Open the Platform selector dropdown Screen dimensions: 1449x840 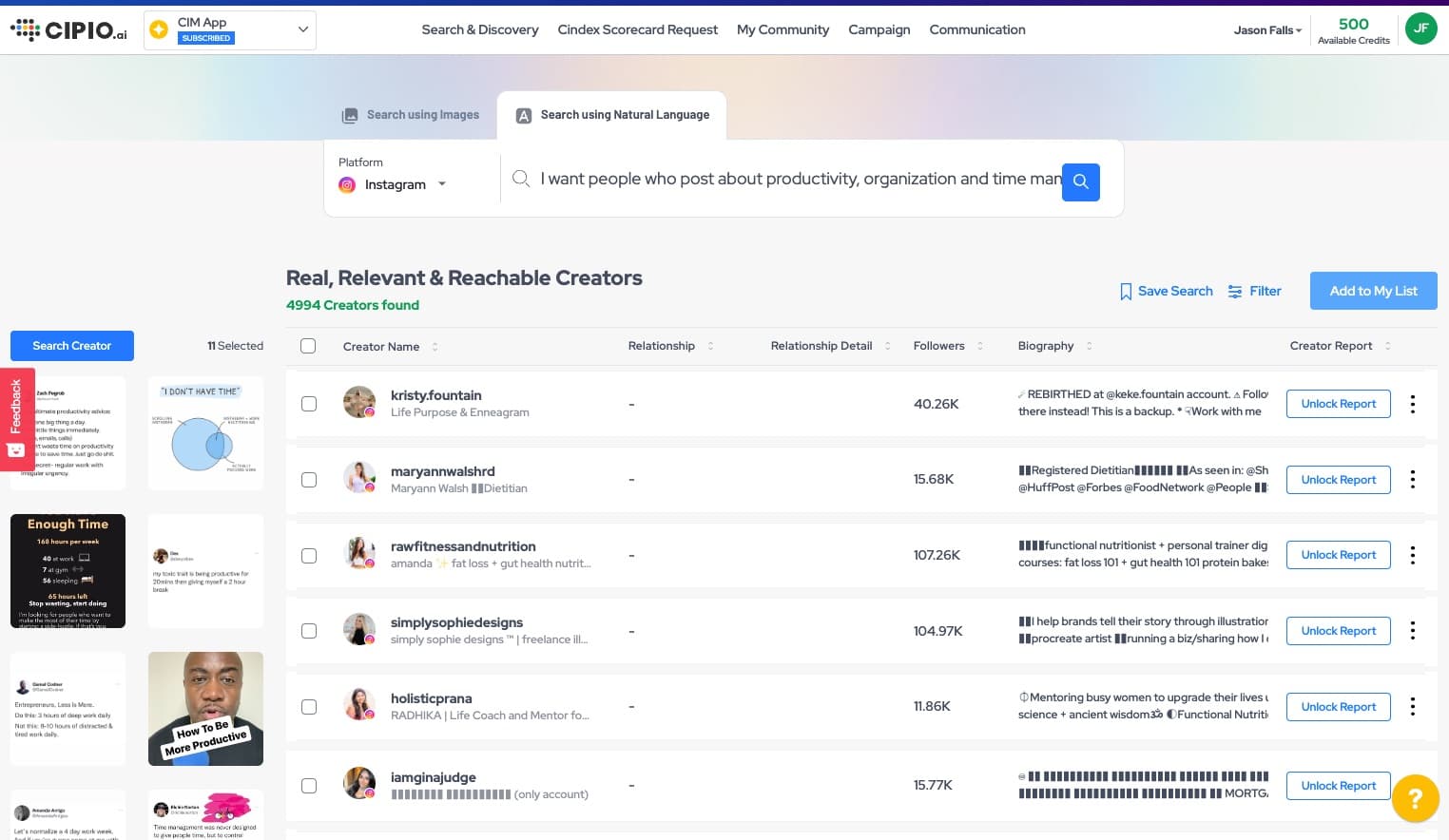point(441,184)
